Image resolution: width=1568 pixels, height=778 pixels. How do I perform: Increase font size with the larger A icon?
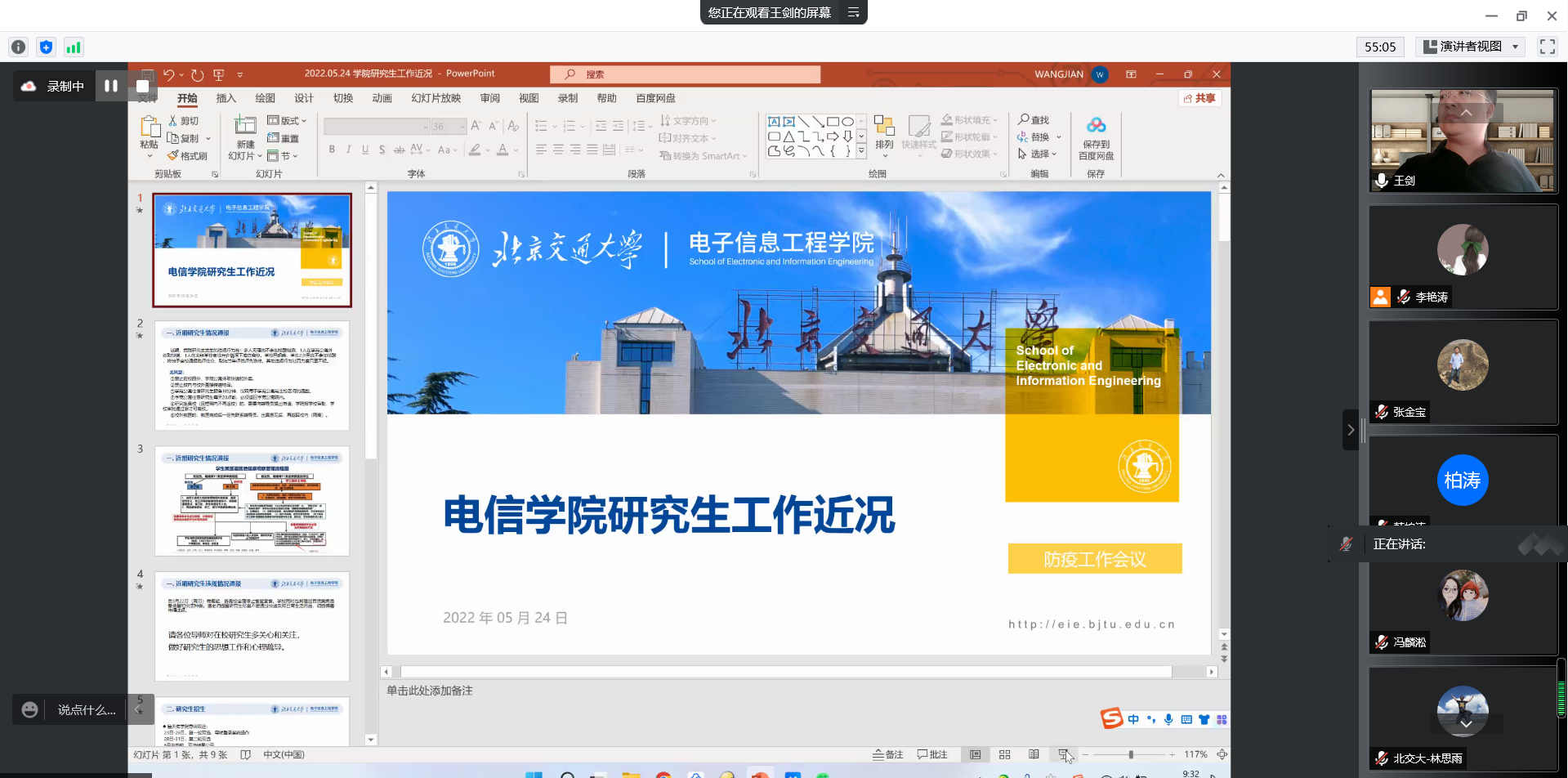[476, 126]
